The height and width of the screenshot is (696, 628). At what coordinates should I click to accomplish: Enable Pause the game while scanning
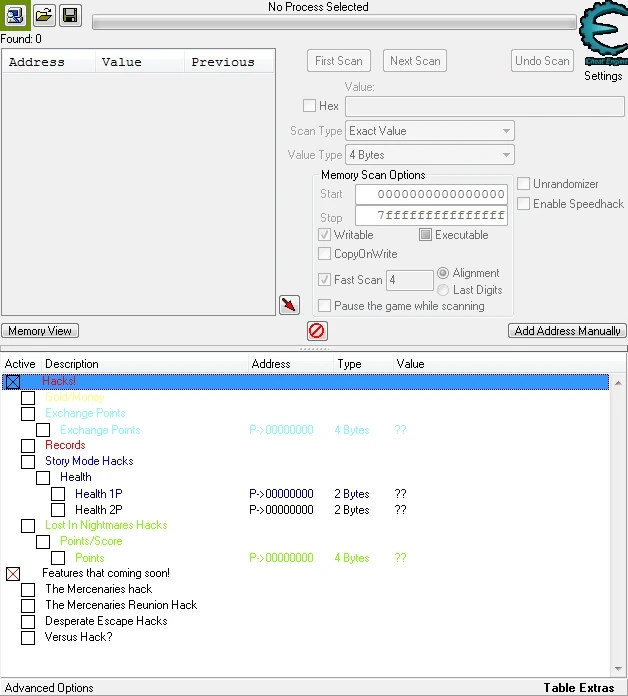(324, 305)
